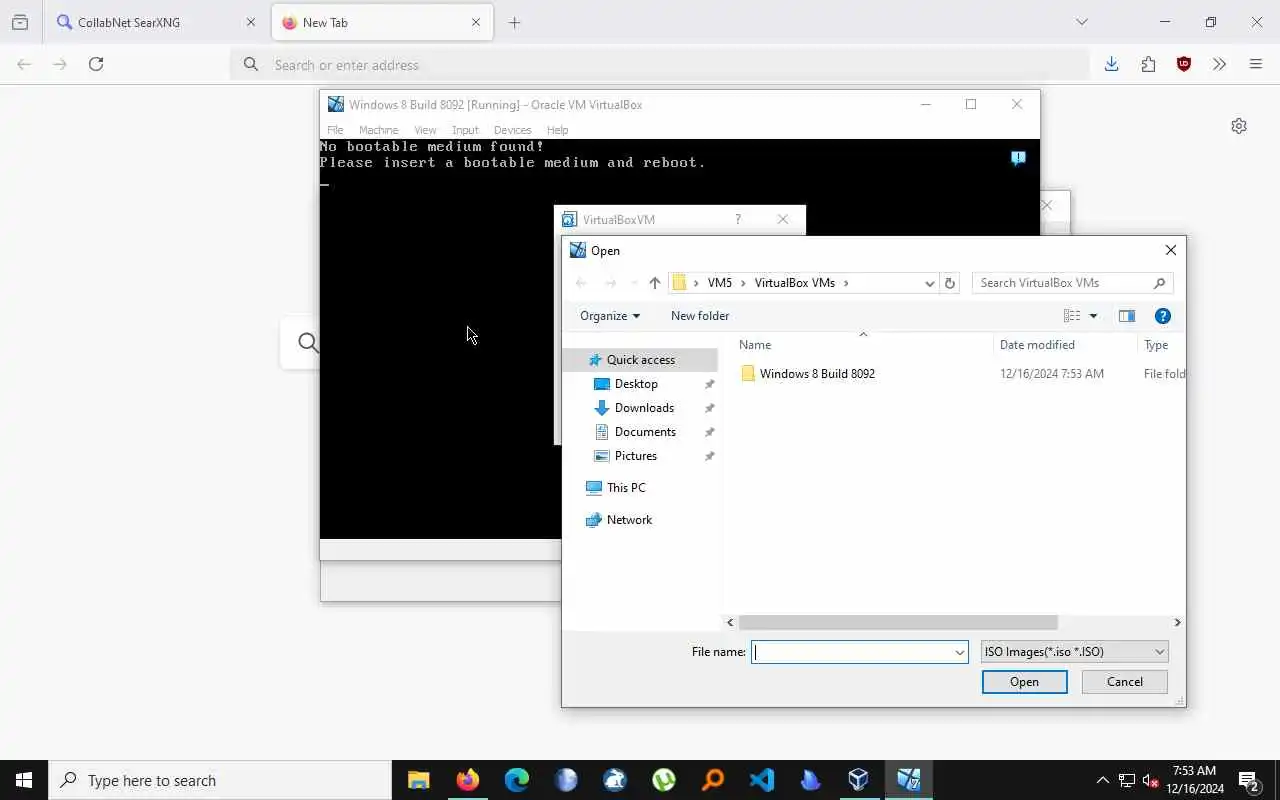Image resolution: width=1280 pixels, height=800 pixels.
Task: Expand the File name dropdown arrow
Action: point(960,652)
